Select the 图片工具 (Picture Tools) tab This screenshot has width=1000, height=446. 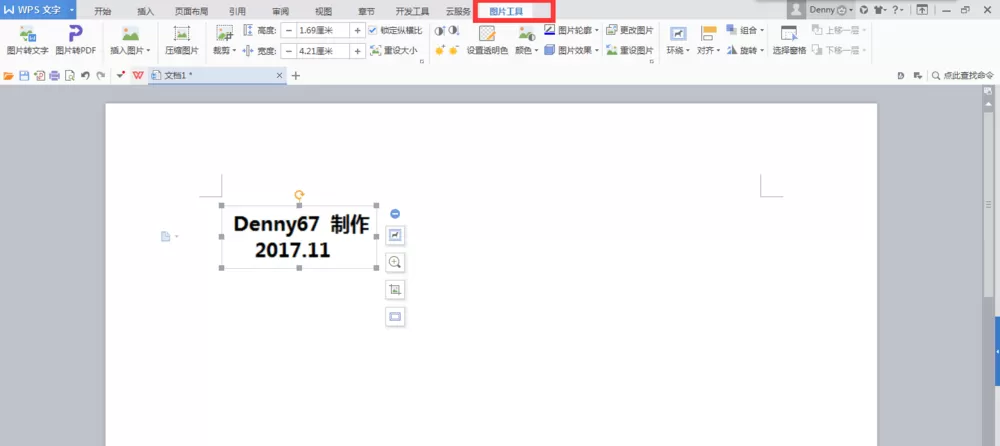506,11
